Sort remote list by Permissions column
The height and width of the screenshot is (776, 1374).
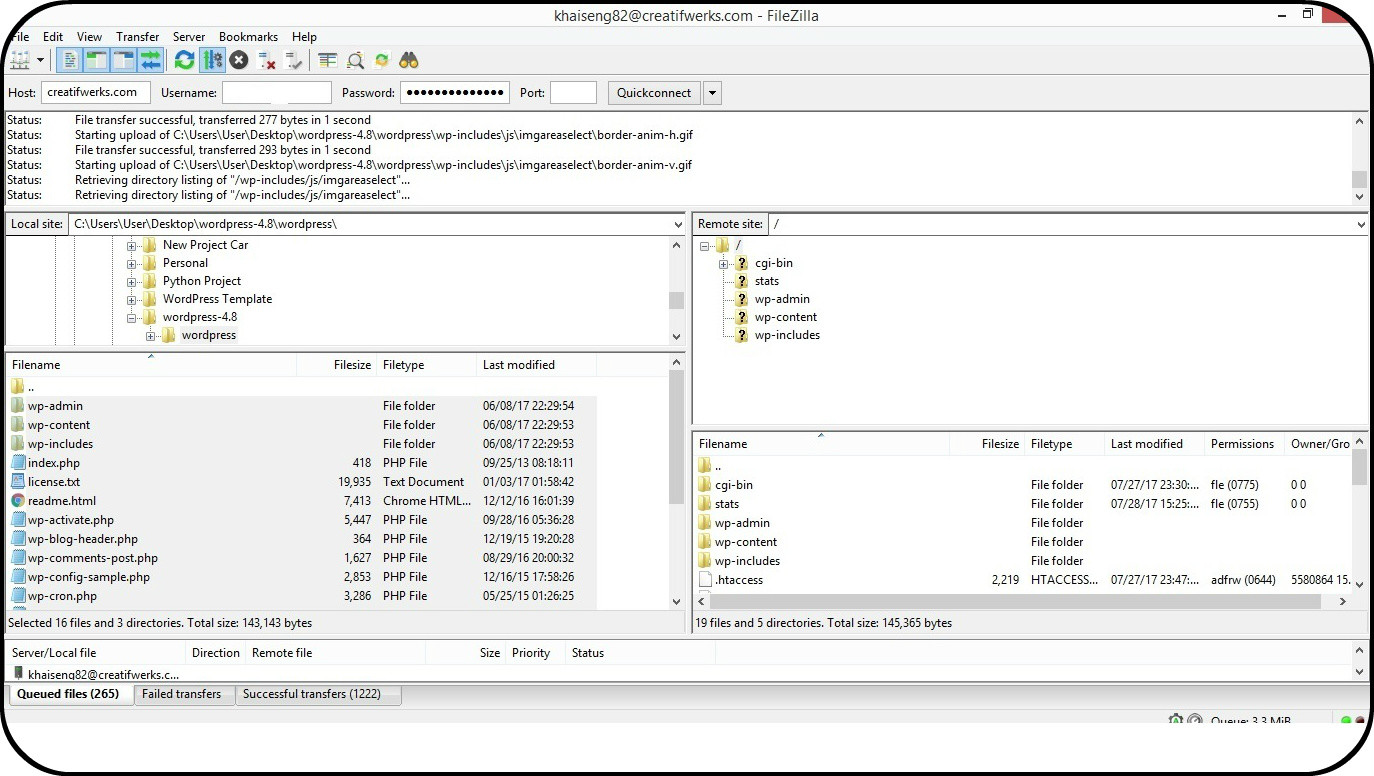coord(1242,444)
